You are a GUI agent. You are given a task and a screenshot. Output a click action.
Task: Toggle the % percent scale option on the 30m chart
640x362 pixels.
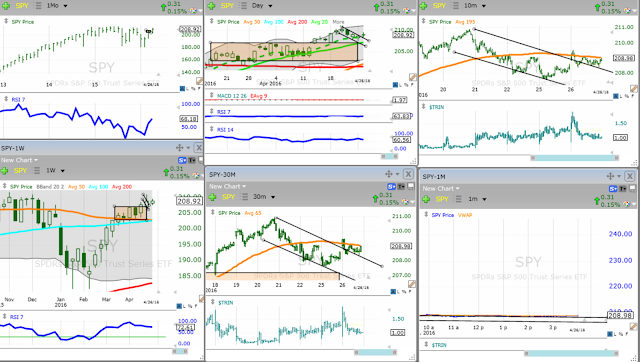[404, 291]
